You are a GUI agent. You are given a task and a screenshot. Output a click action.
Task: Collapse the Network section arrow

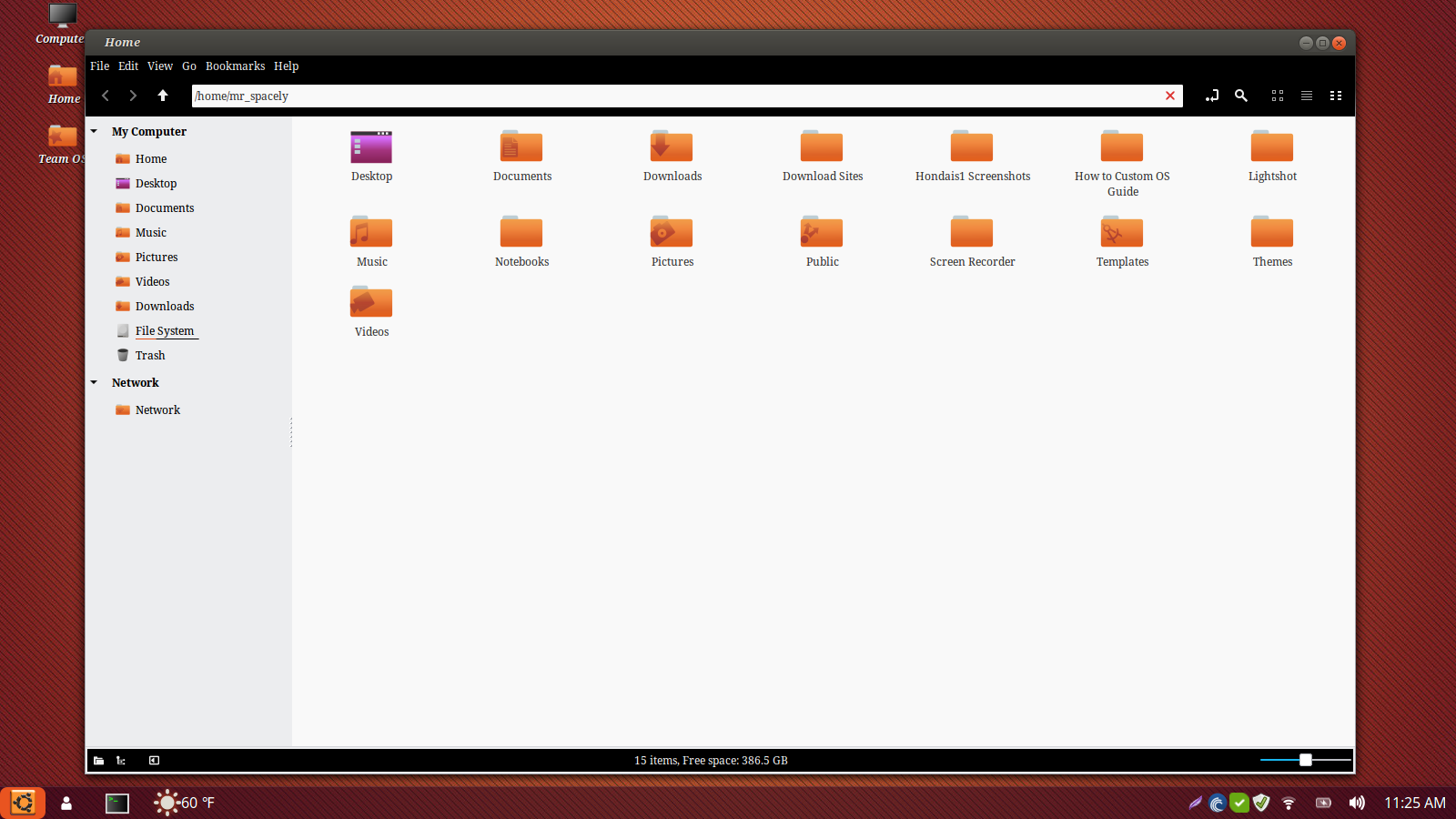(x=94, y=382)
